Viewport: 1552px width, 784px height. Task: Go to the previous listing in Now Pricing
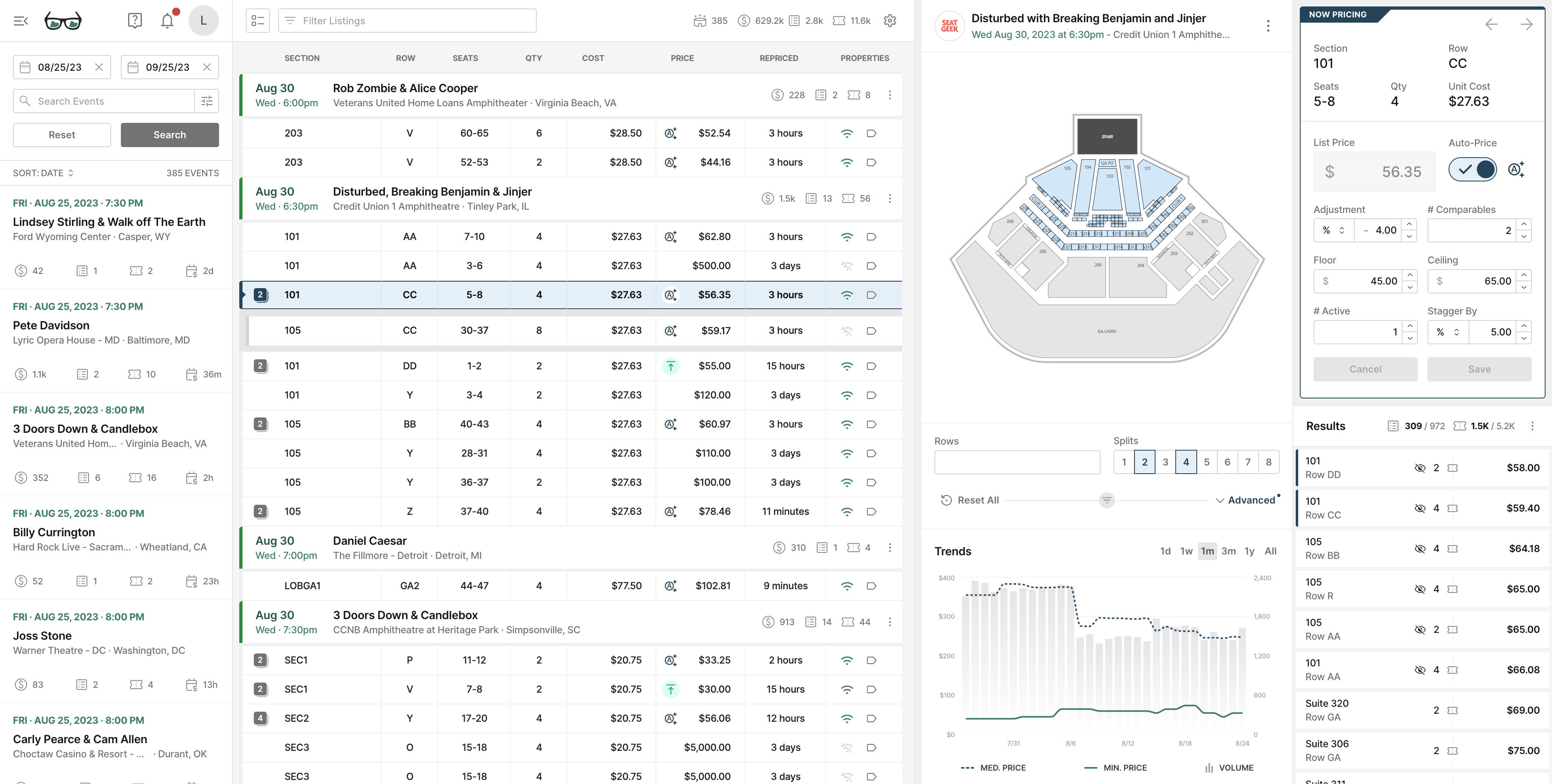(1491, 24)
